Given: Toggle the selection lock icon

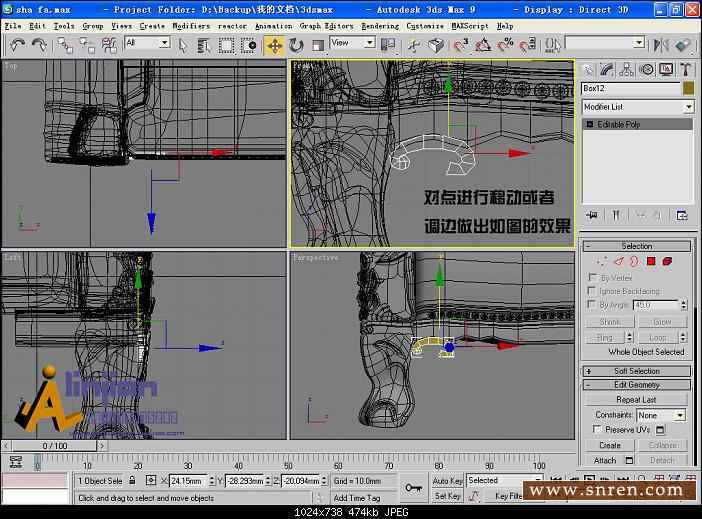Looking at the screenshot, I should pos(132,480).
